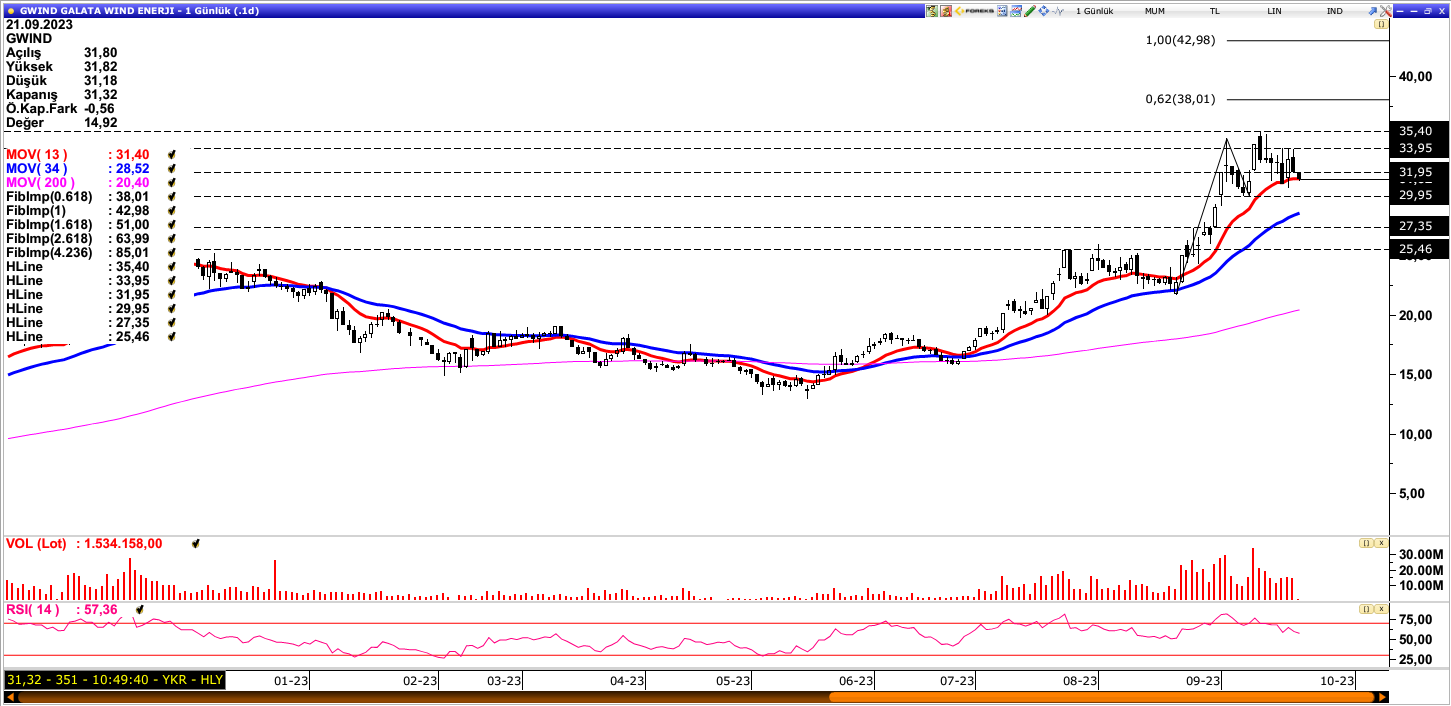1451x706 pixels.
Task: Click the red toolbar icon beside the green one
Action: pos(945,10)
